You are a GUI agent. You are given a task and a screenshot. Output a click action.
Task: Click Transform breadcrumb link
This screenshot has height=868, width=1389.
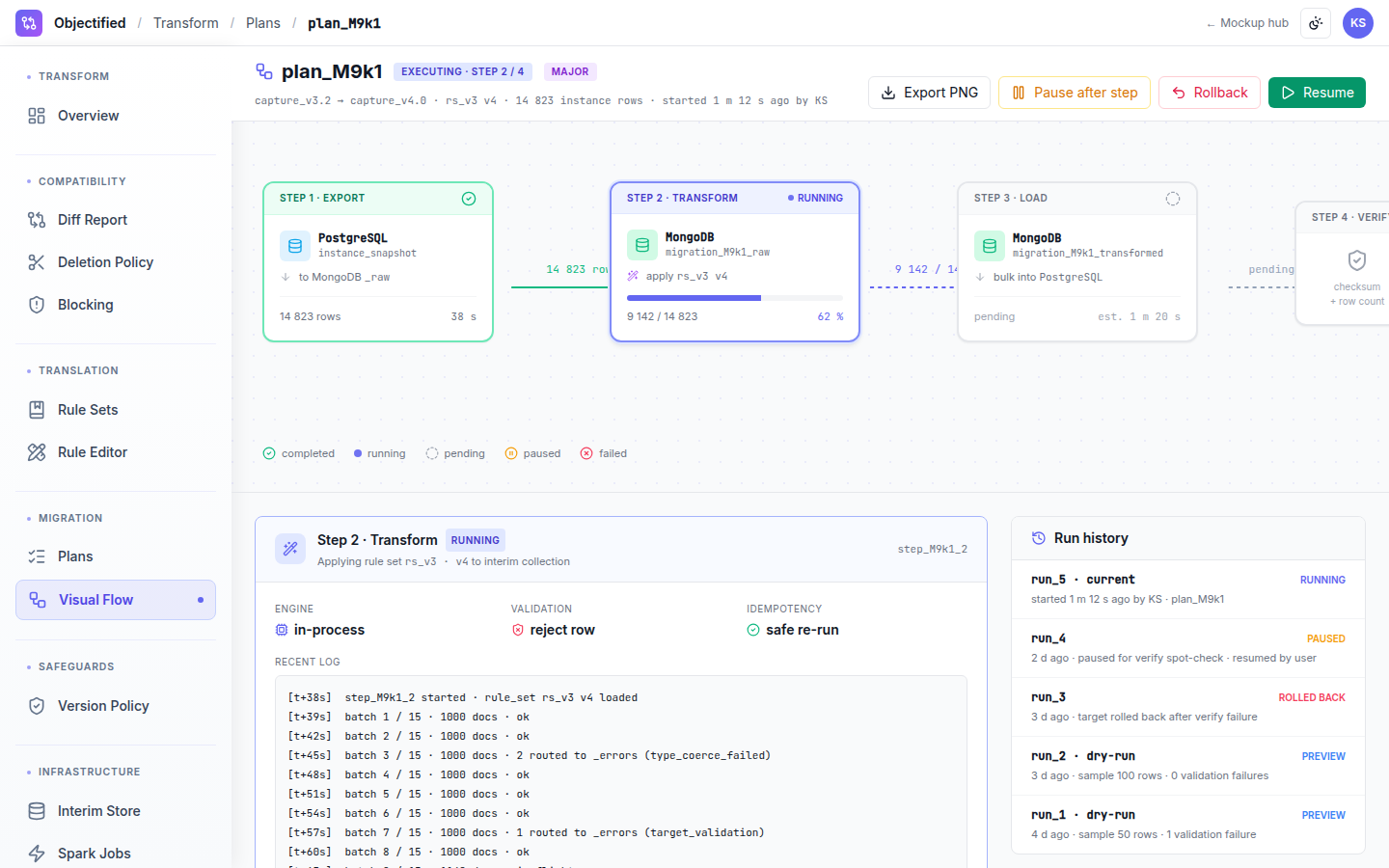pos(186,23)
